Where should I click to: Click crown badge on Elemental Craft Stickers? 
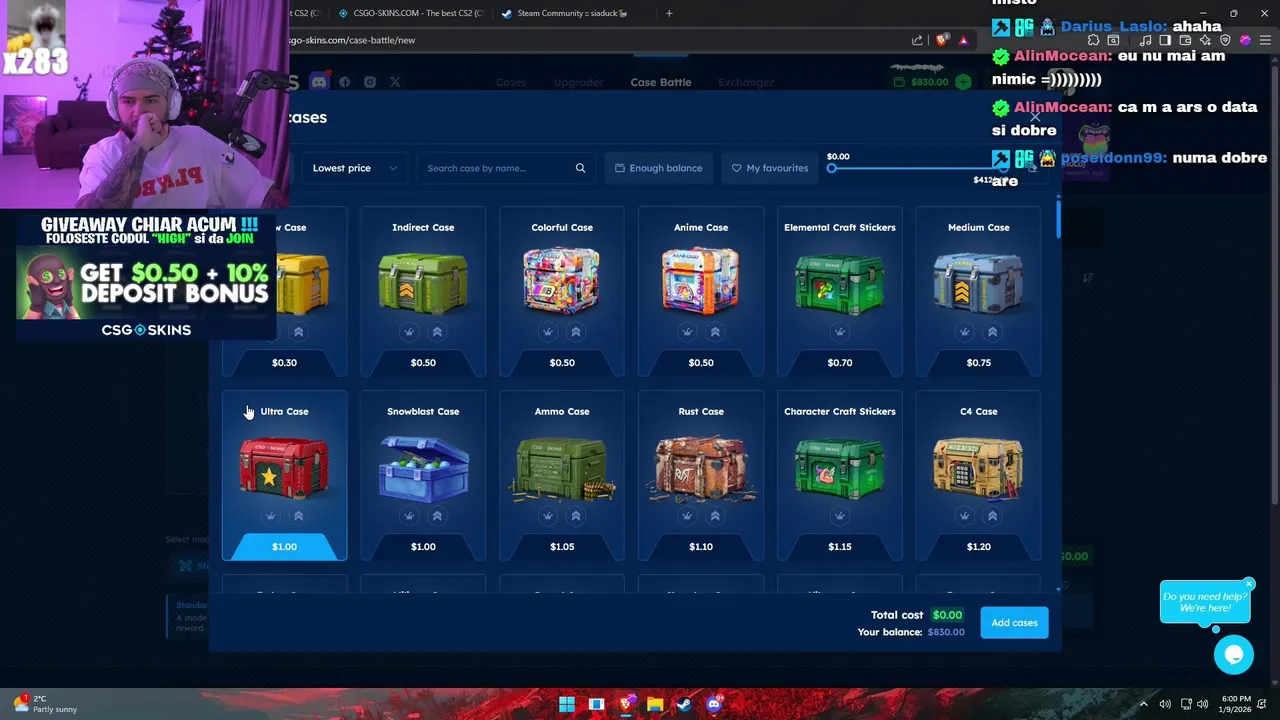pos(840,332)
